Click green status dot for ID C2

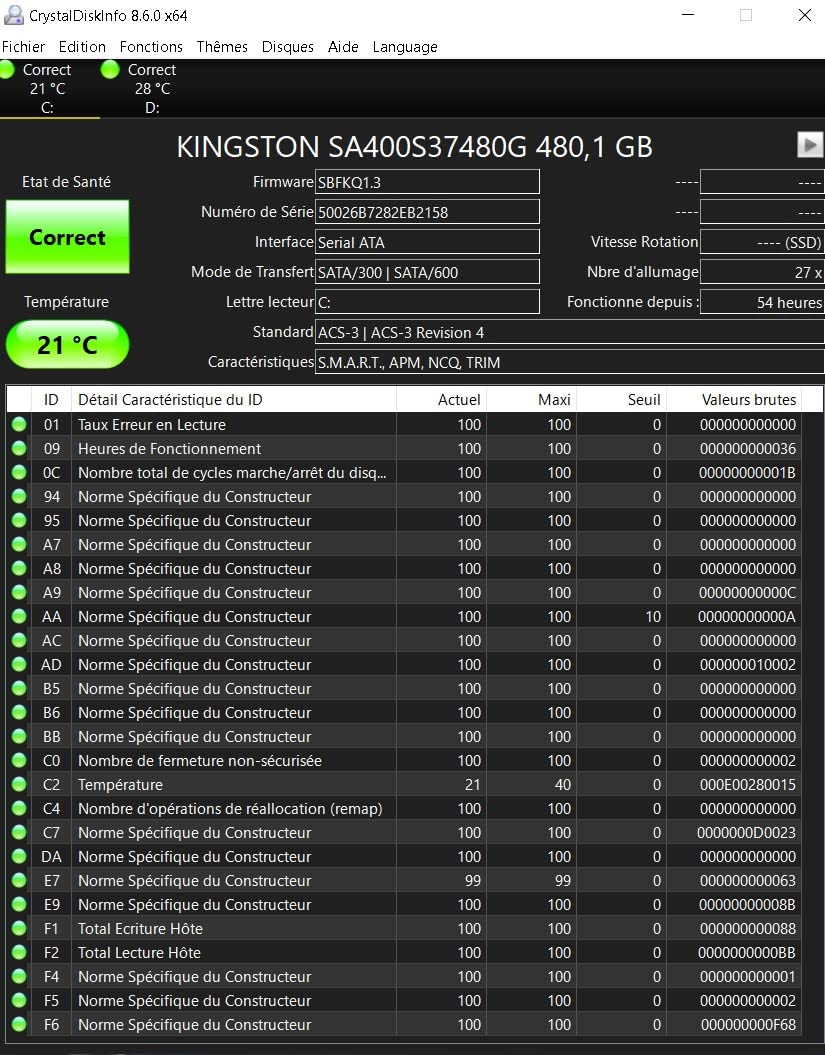[x=19, y=785]
